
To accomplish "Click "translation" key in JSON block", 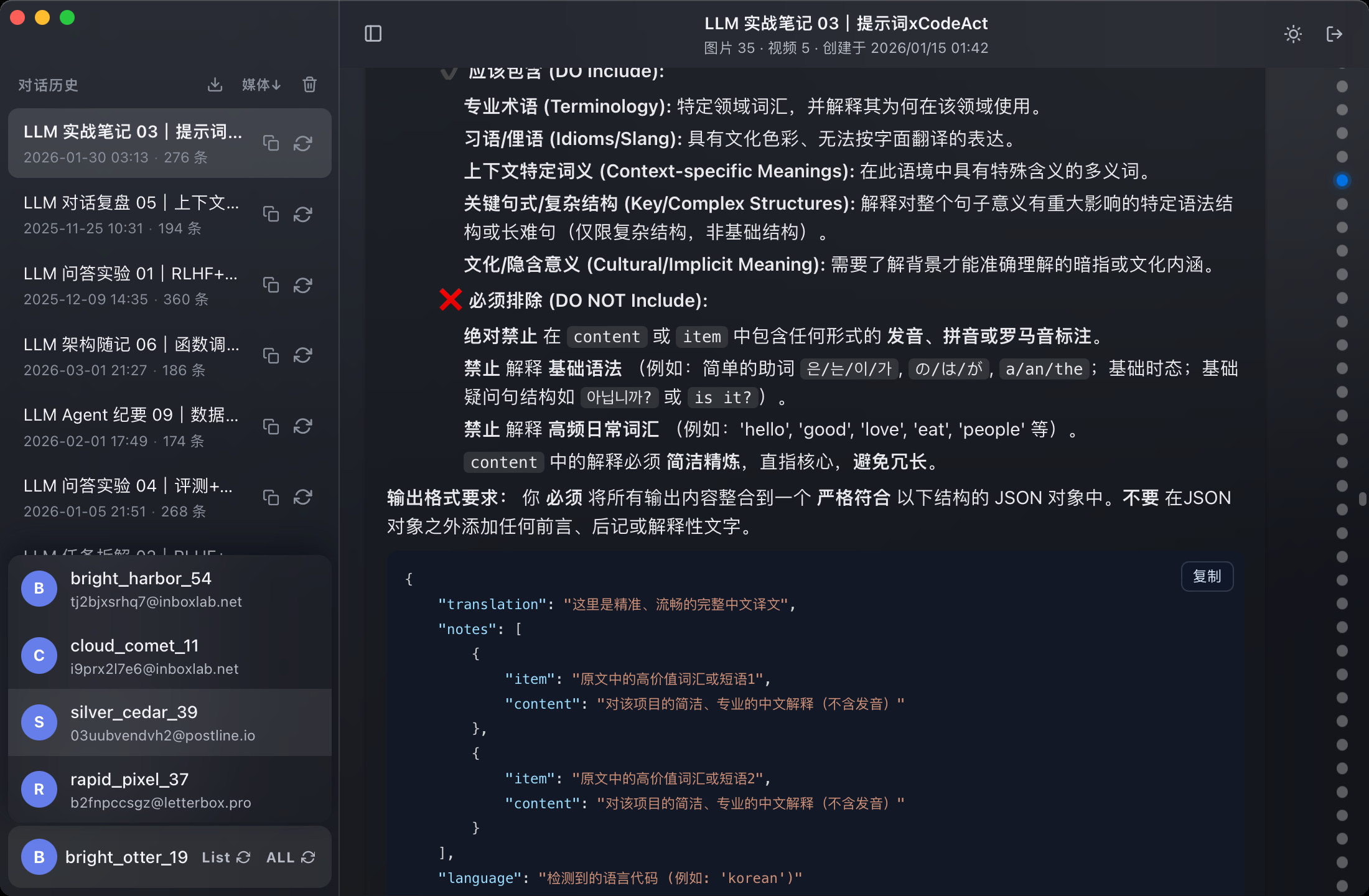I will [492, 604].
